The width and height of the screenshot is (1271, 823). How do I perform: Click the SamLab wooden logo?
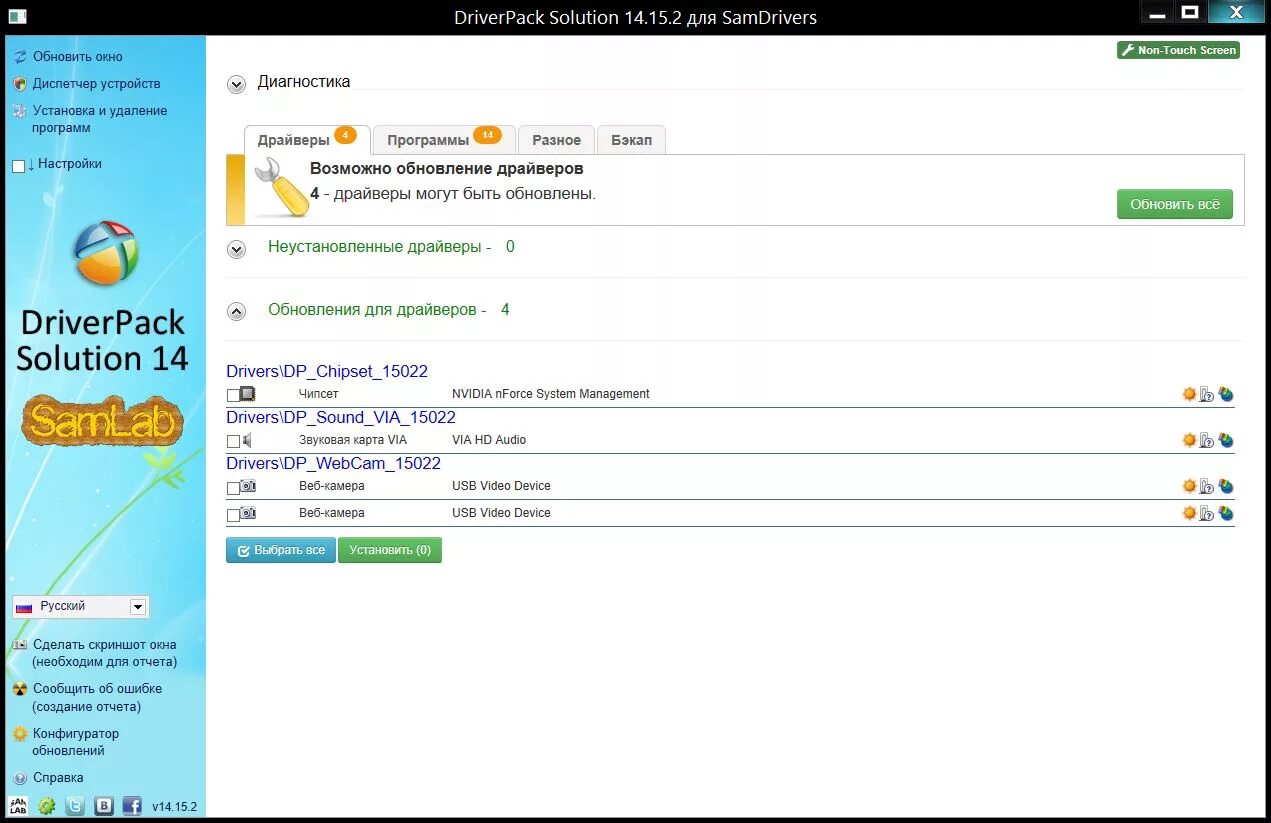102,421
